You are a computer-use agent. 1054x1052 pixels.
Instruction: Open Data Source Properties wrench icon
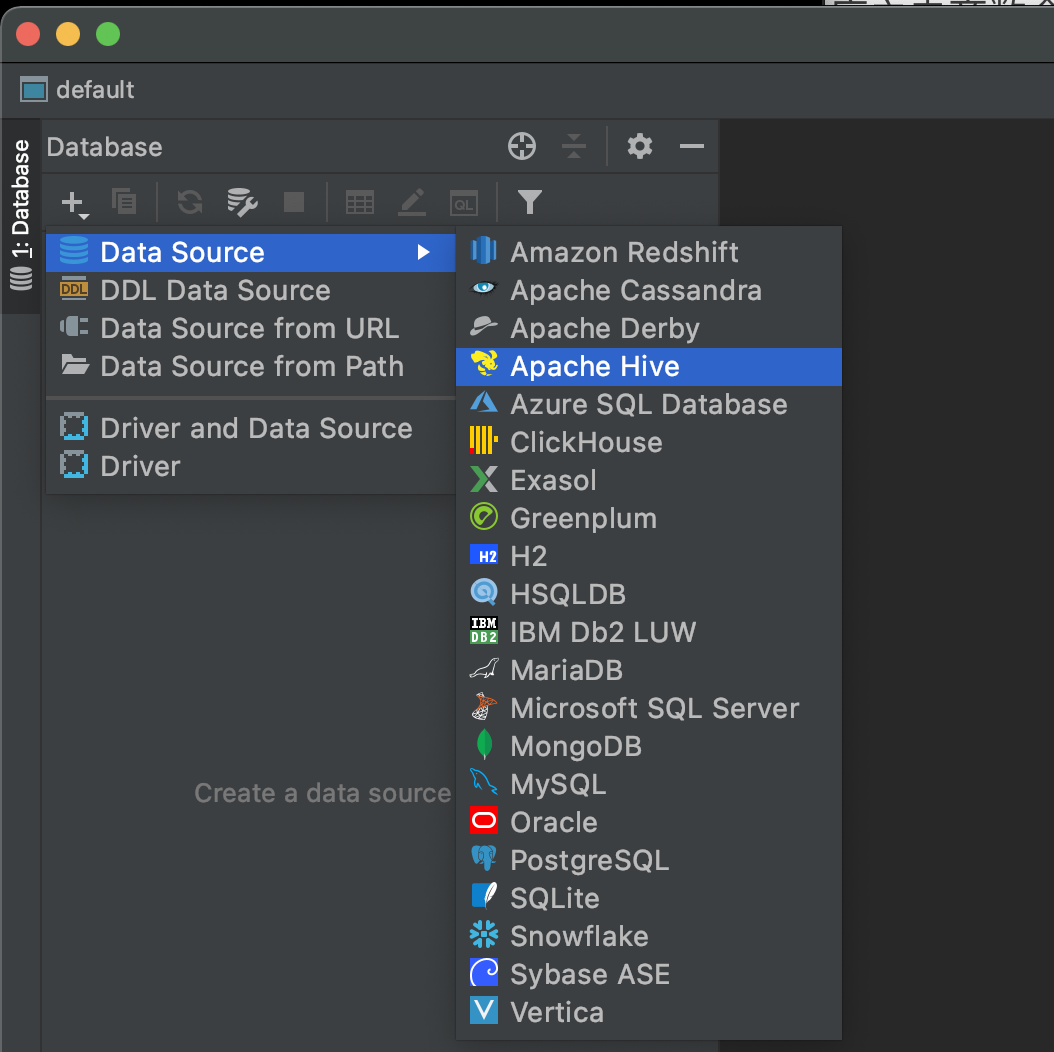tap(242, 202)
